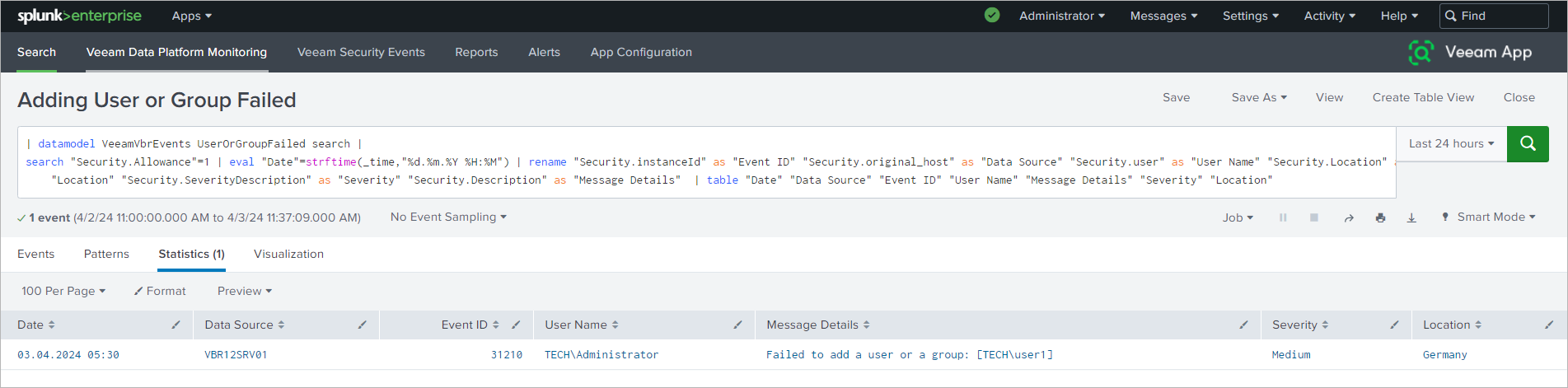The image size is (1568, 388).
Task: Sort results by User Name column
Action: 581,325
